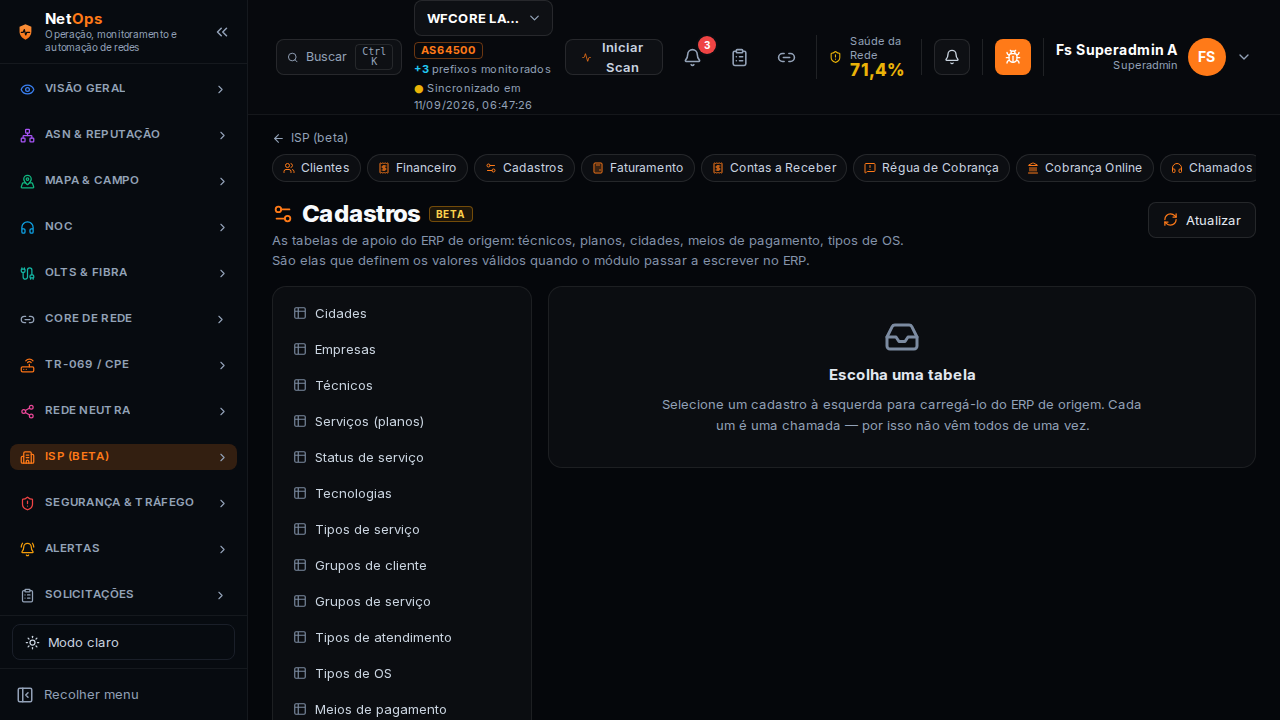Click the Atualizar button
This screenshot has height=720, width=1280.
pyautogui.click(x=1202, y=220)
